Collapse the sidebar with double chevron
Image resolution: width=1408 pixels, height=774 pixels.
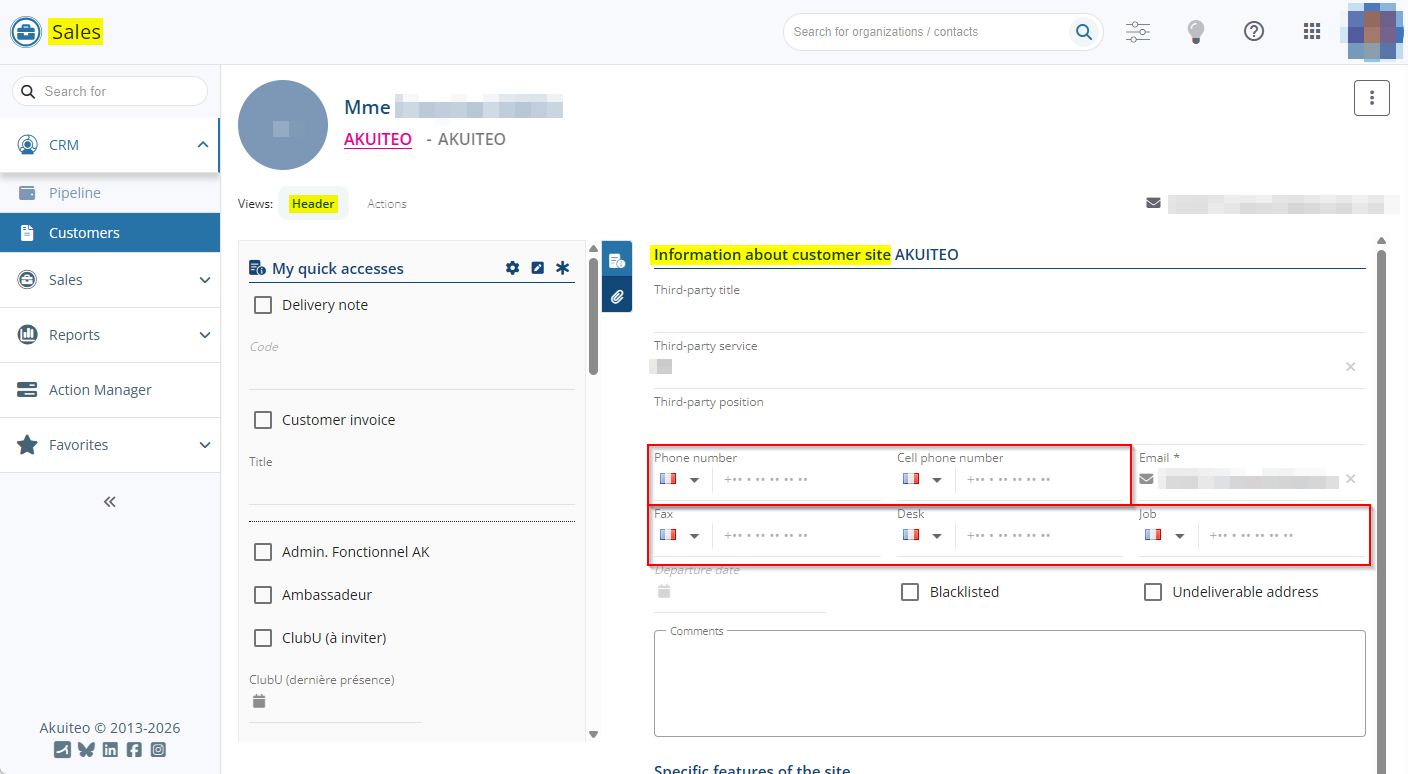110,502
